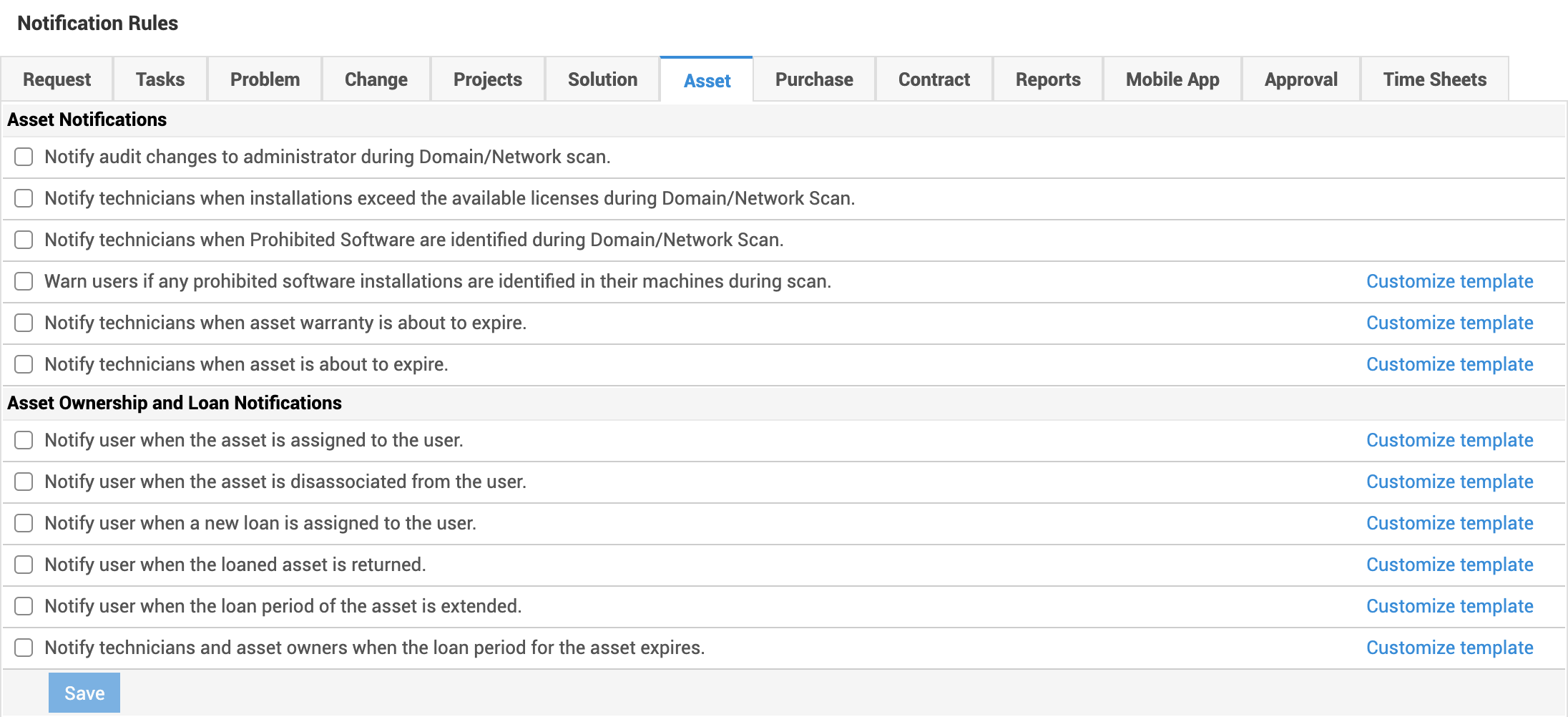Switch to the Time Sheets tab
The height and width of the screenshot is (717, 1568).
[x=1434, y=79]
